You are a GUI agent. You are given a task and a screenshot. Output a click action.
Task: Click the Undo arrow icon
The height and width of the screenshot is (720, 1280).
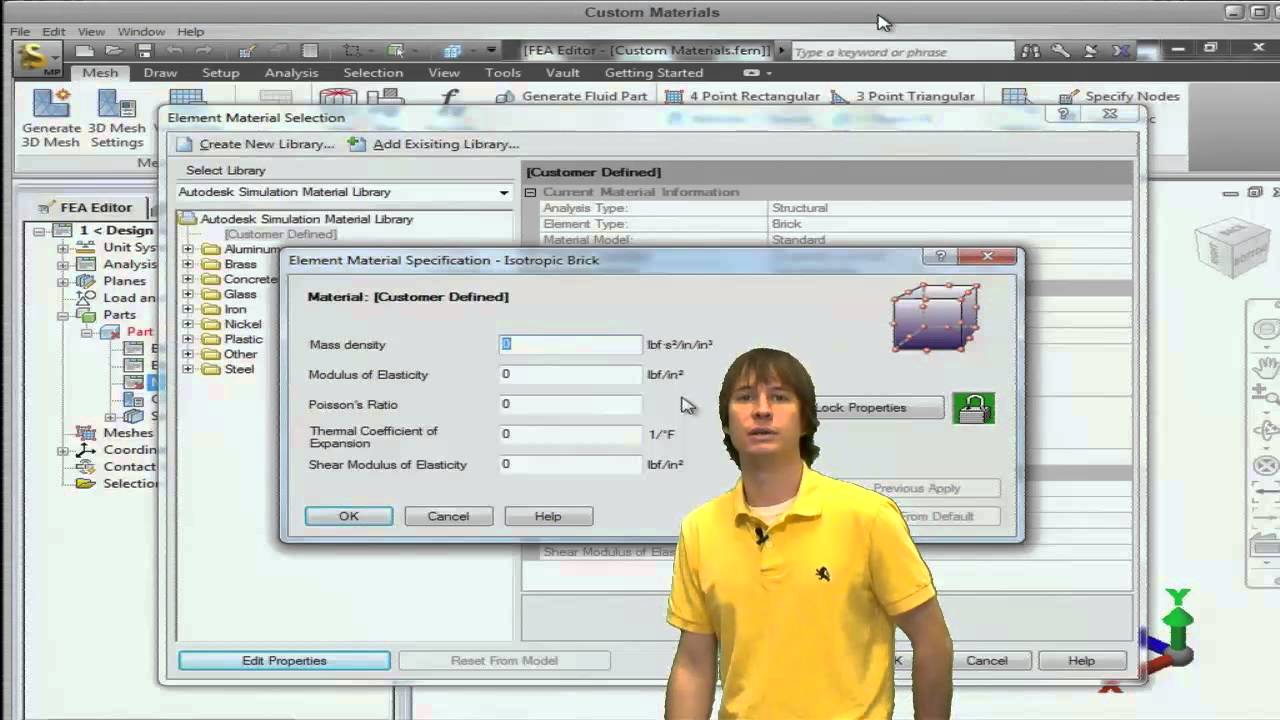click(x=175, y=51)
